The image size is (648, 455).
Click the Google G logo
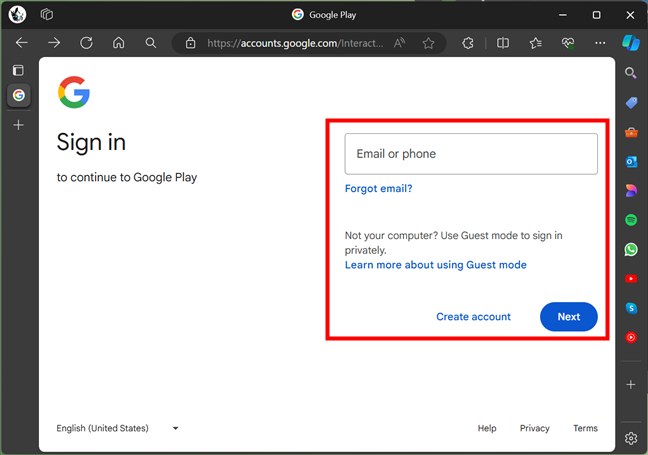74,92
